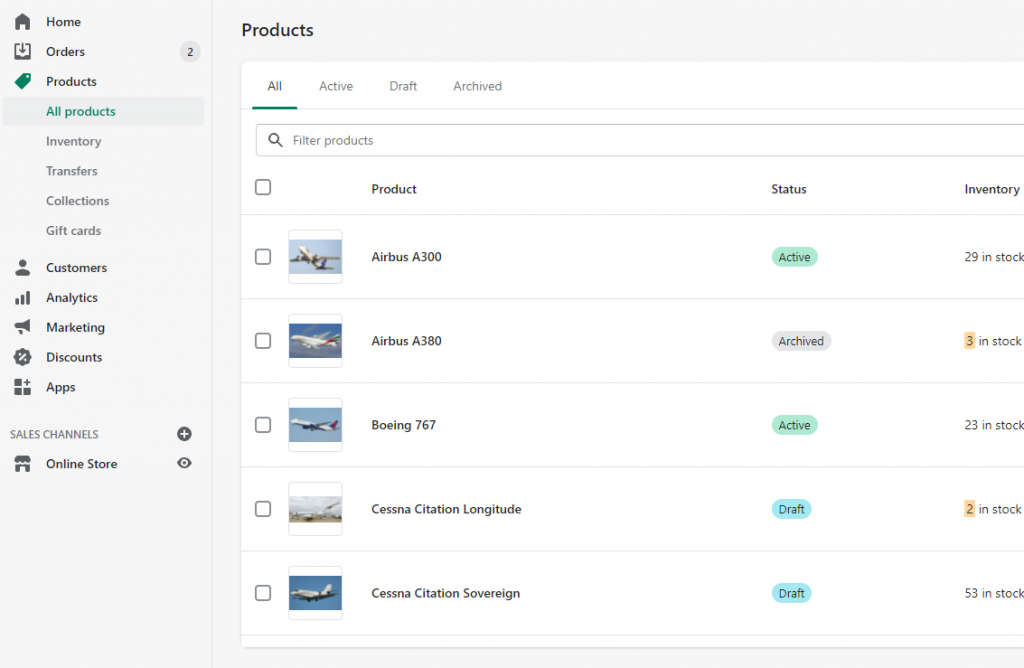1024x668 pixels.
Task: Expand the Inventory section link
Action: 71,141
